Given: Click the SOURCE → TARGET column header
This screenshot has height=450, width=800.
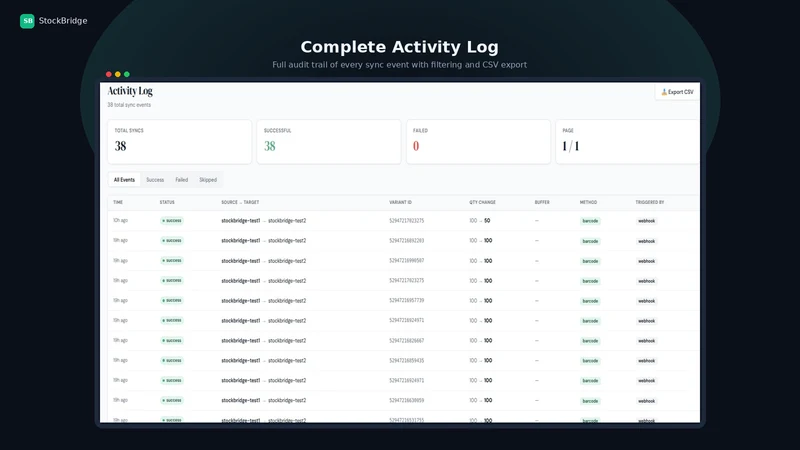Looking at the screenshot, I should [240, 203].
